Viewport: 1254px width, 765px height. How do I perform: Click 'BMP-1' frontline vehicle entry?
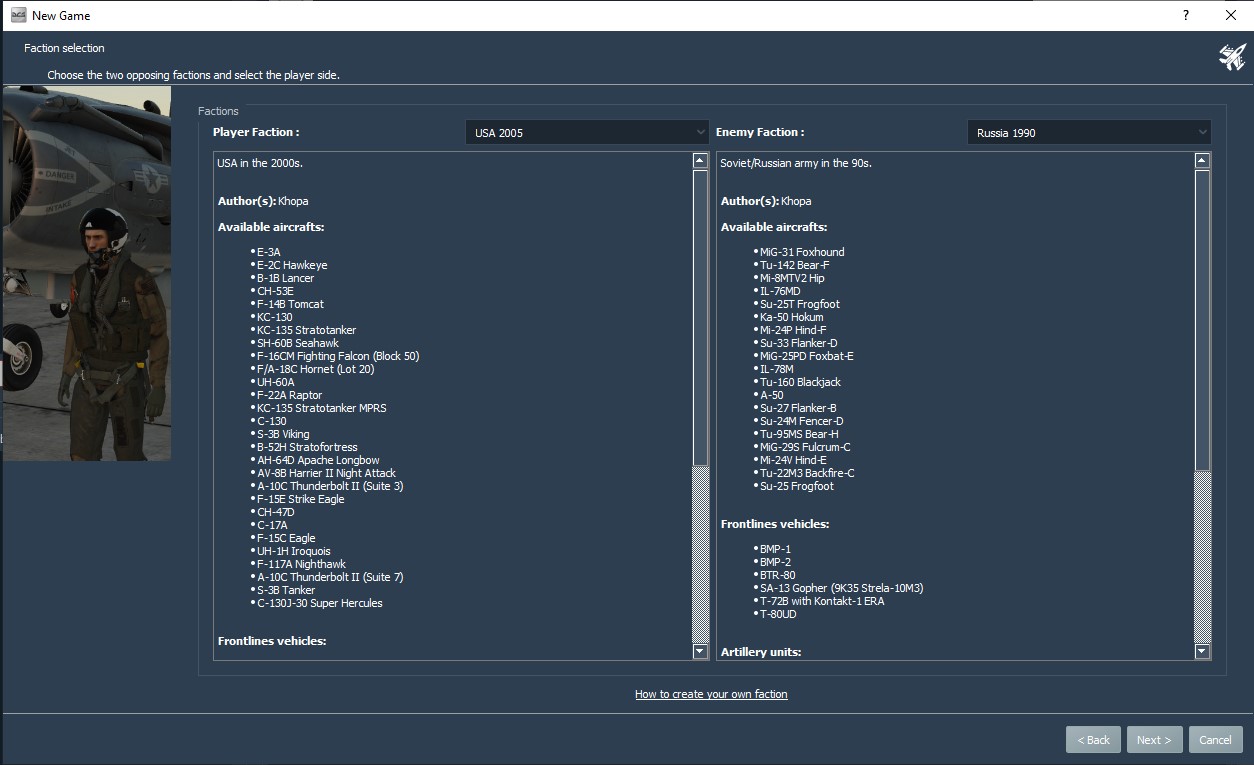(x=775, y=549)
